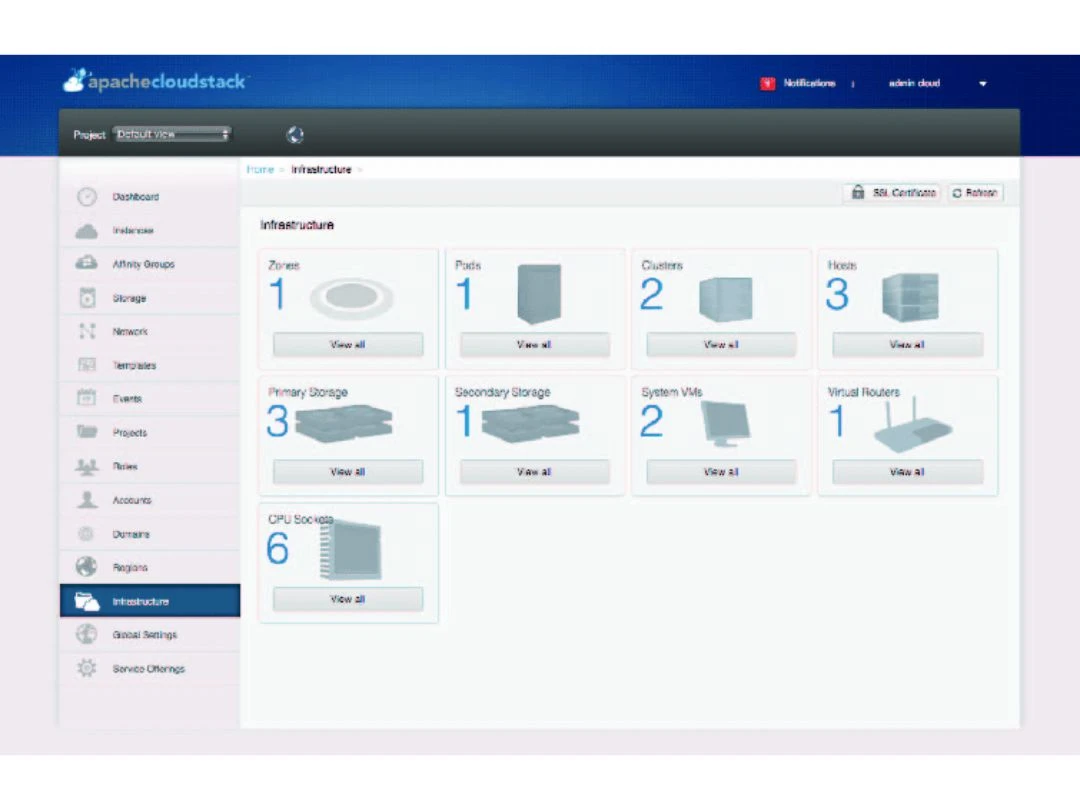This screenshot has height=810, width=1080.
Task: Click the globe icon beside project selector
Action: [295, 135]
